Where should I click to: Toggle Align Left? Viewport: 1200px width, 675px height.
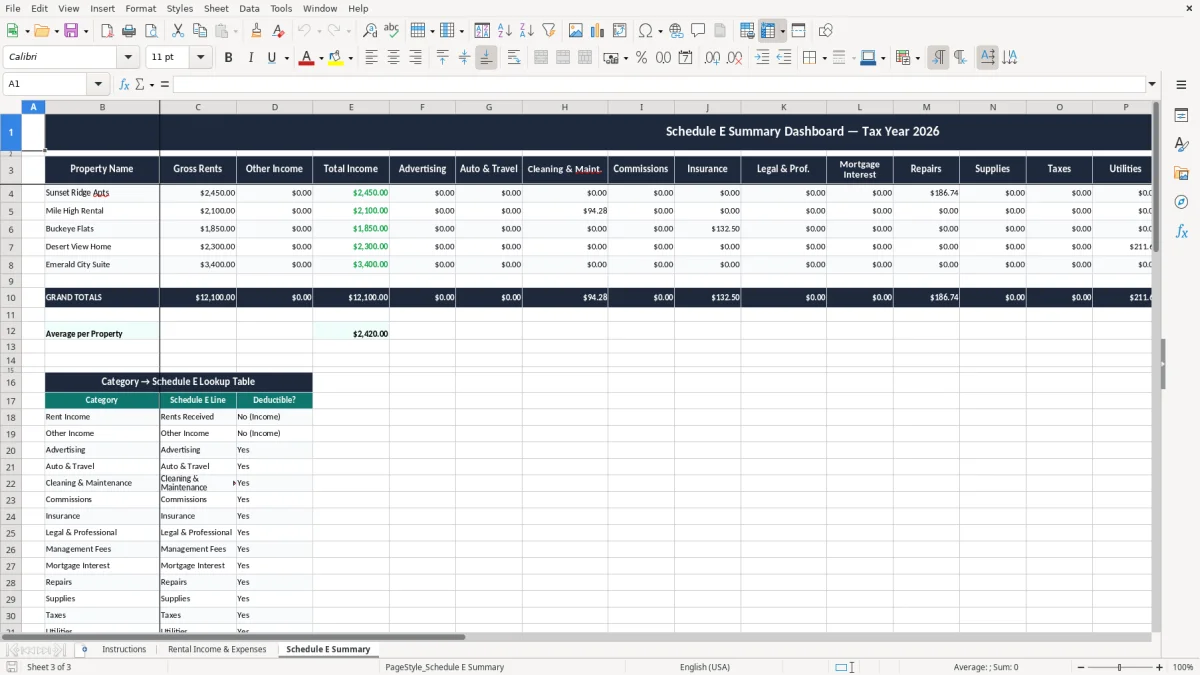tap(371, 58)
